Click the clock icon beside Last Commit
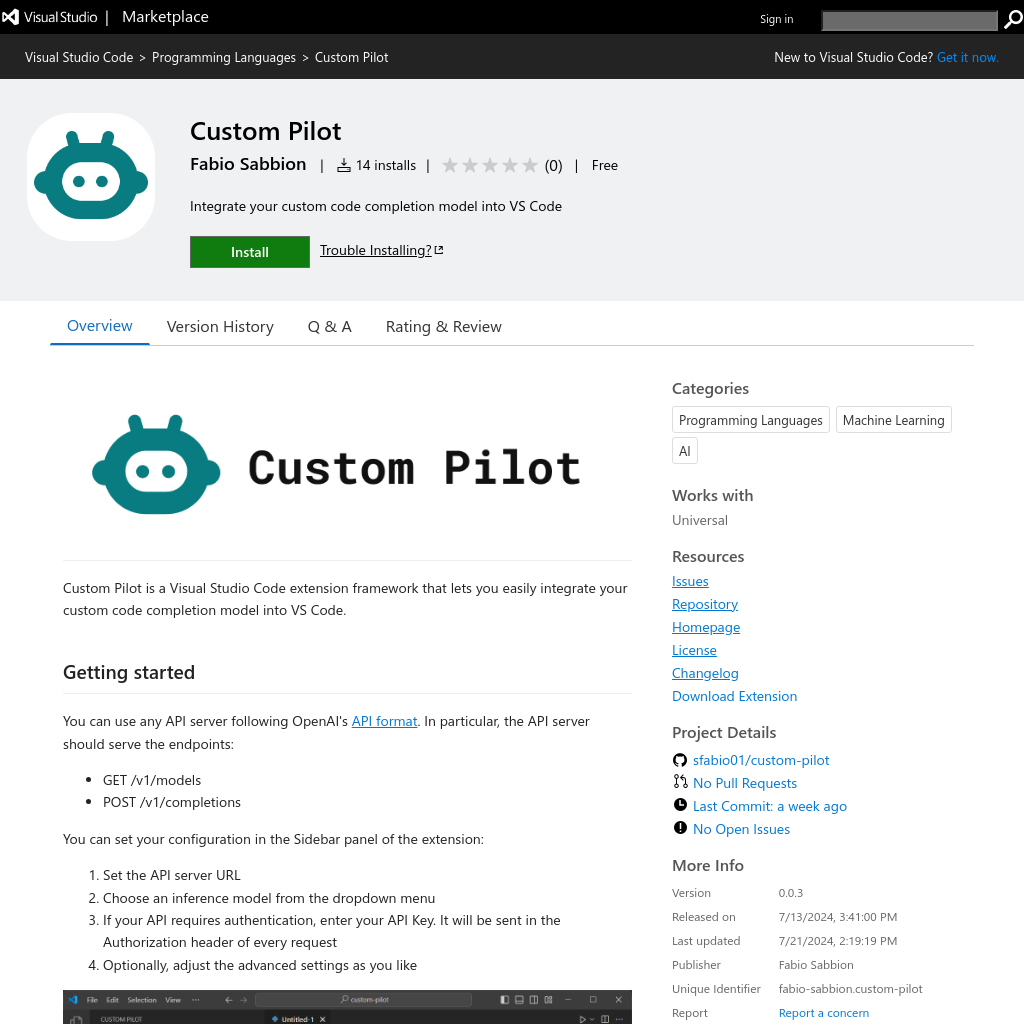Screen dimensions: 1024x1024 pyautogui.click(x=679, y=806)
